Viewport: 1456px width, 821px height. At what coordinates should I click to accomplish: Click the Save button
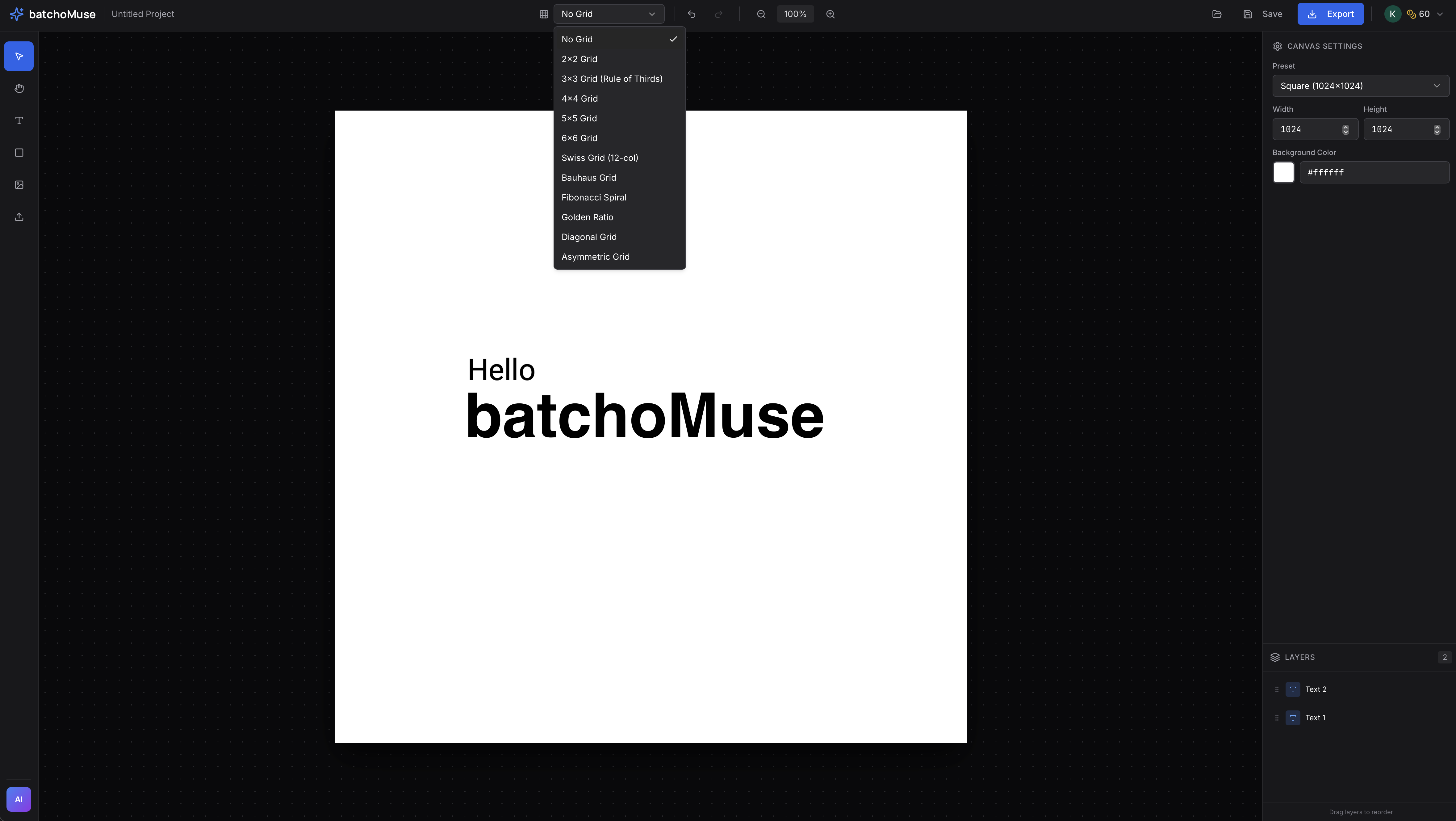[x=1263, y=14]
